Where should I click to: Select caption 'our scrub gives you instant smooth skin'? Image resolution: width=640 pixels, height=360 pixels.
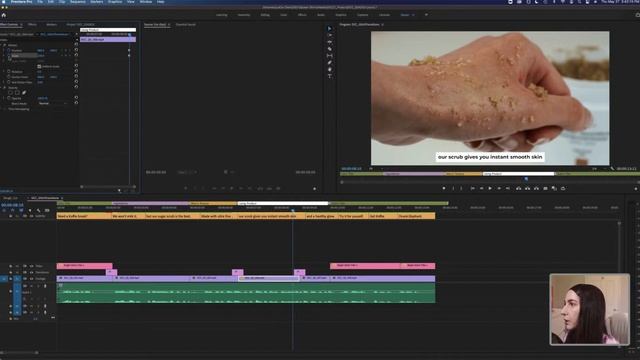tap(270, 216)
